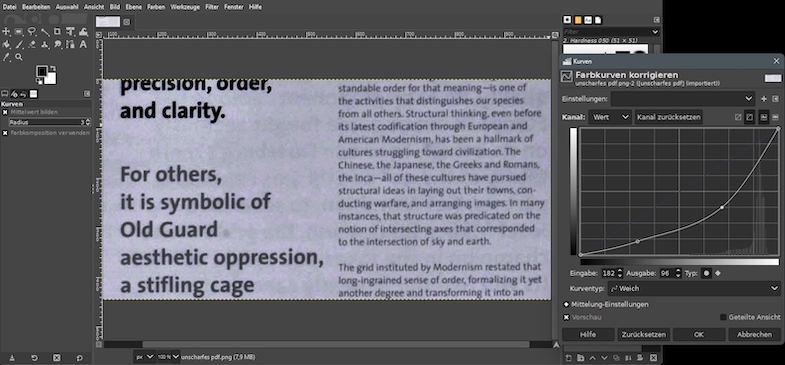785x365 pixels.
Task: Open the Datei menu
Action: [10, 7]
